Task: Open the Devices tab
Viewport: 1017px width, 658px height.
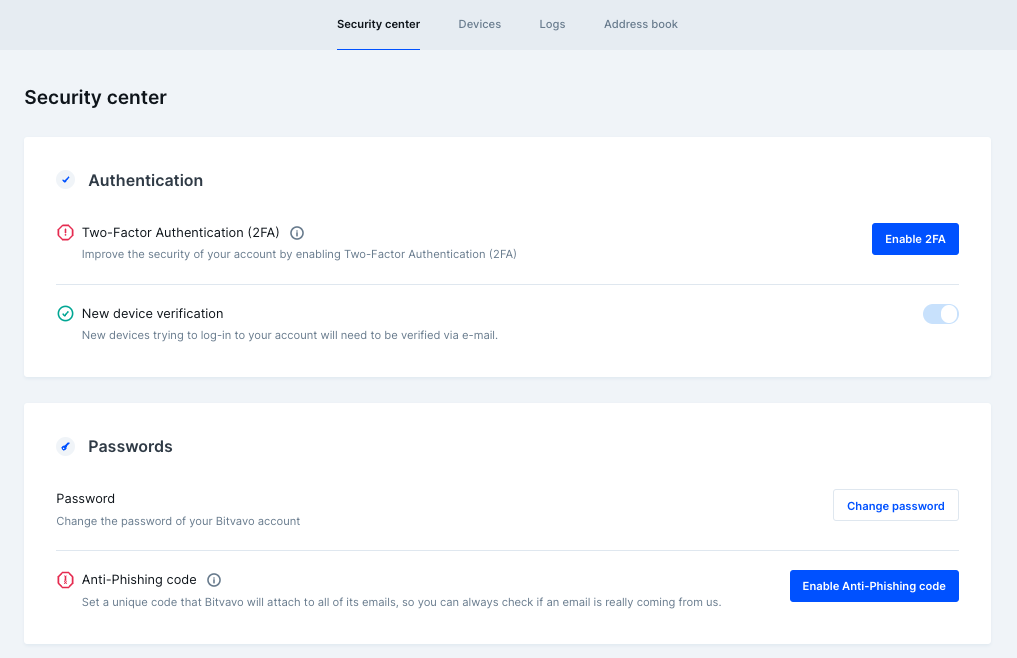Action: point(479,24)
